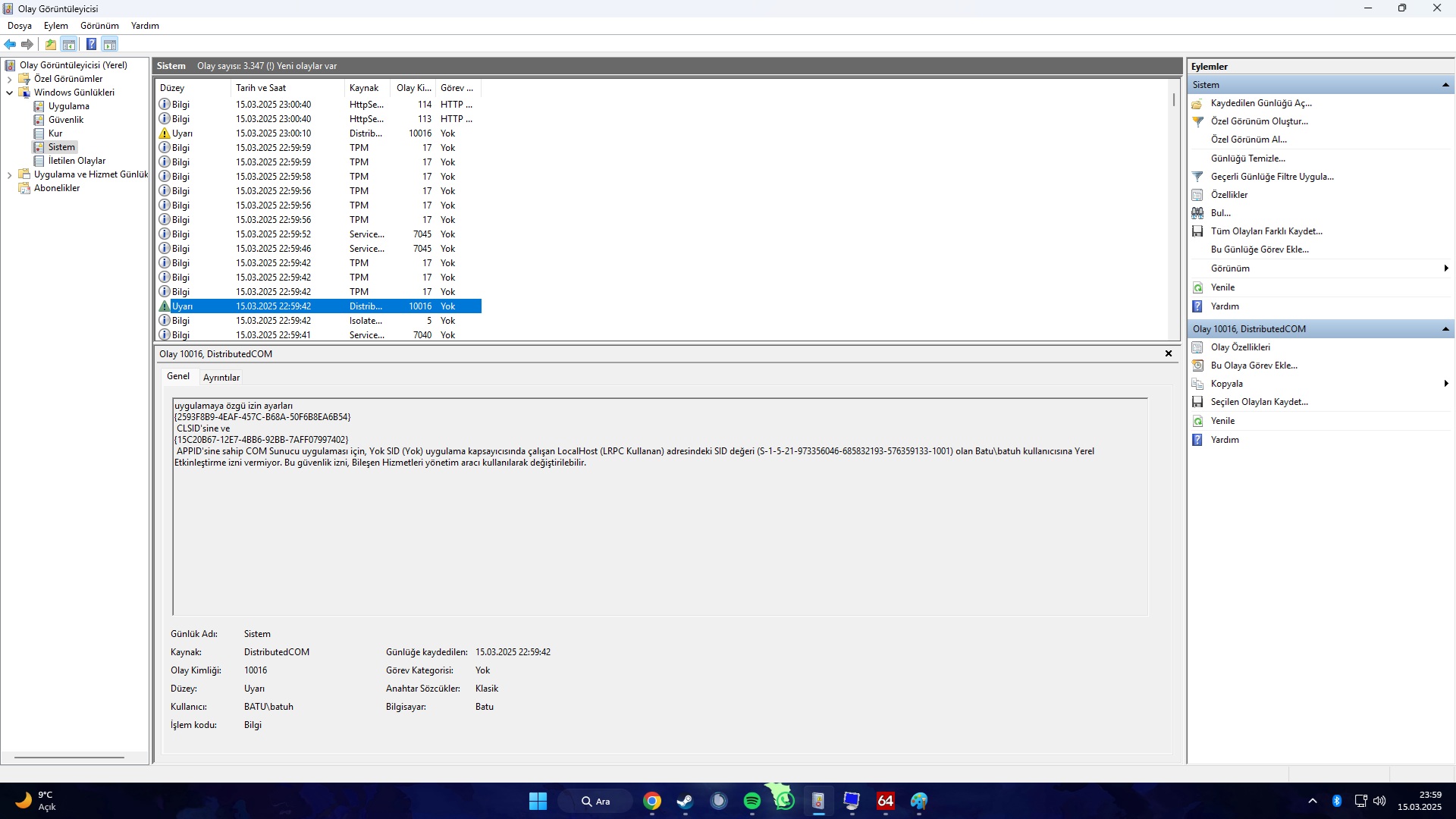1456x819 pixels.
Task: Collapse the Sistem actions section
Action: point(1445,85)
